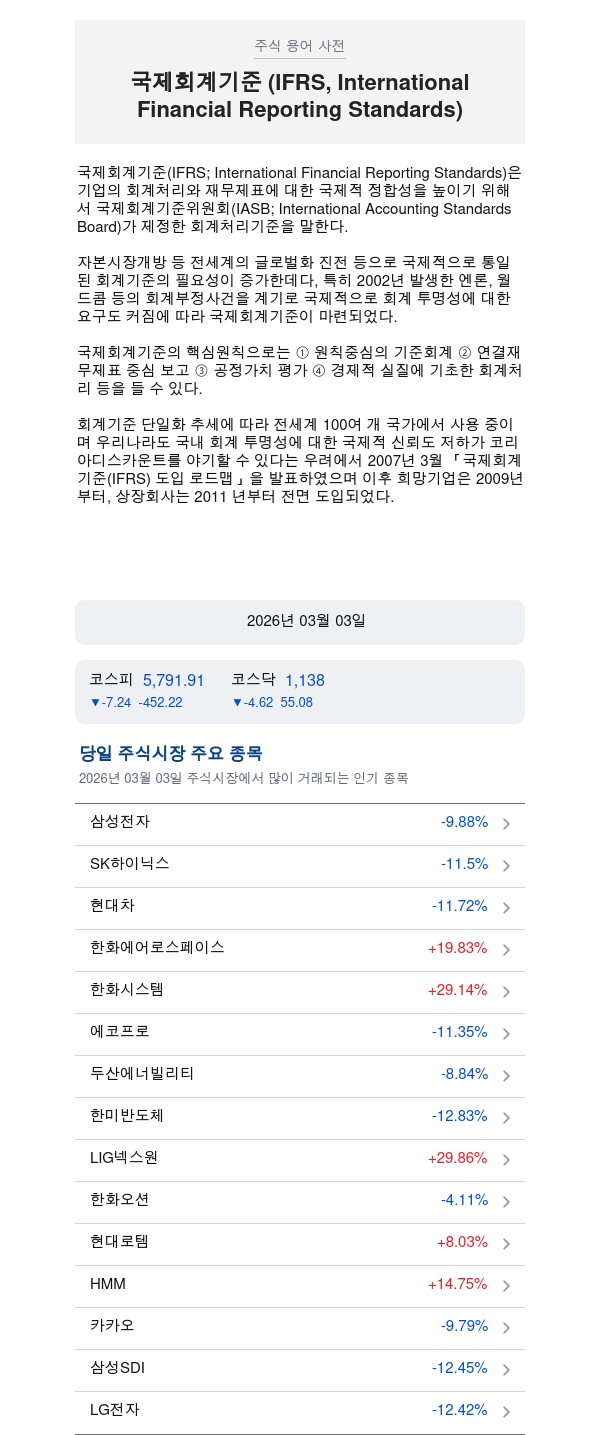Open the 한화오션 stock name link

pyautogui.click(x=119, y=1200)
